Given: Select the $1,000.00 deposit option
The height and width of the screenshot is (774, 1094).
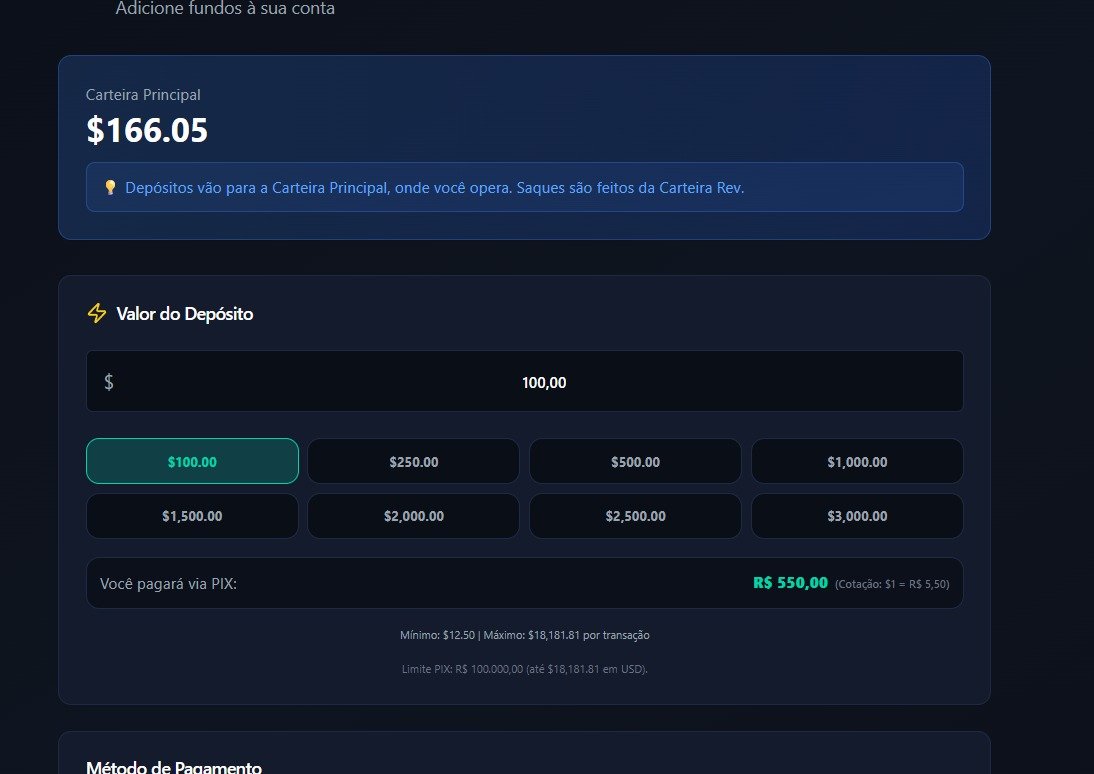Looking at the screenshot, I should point(857,461).
